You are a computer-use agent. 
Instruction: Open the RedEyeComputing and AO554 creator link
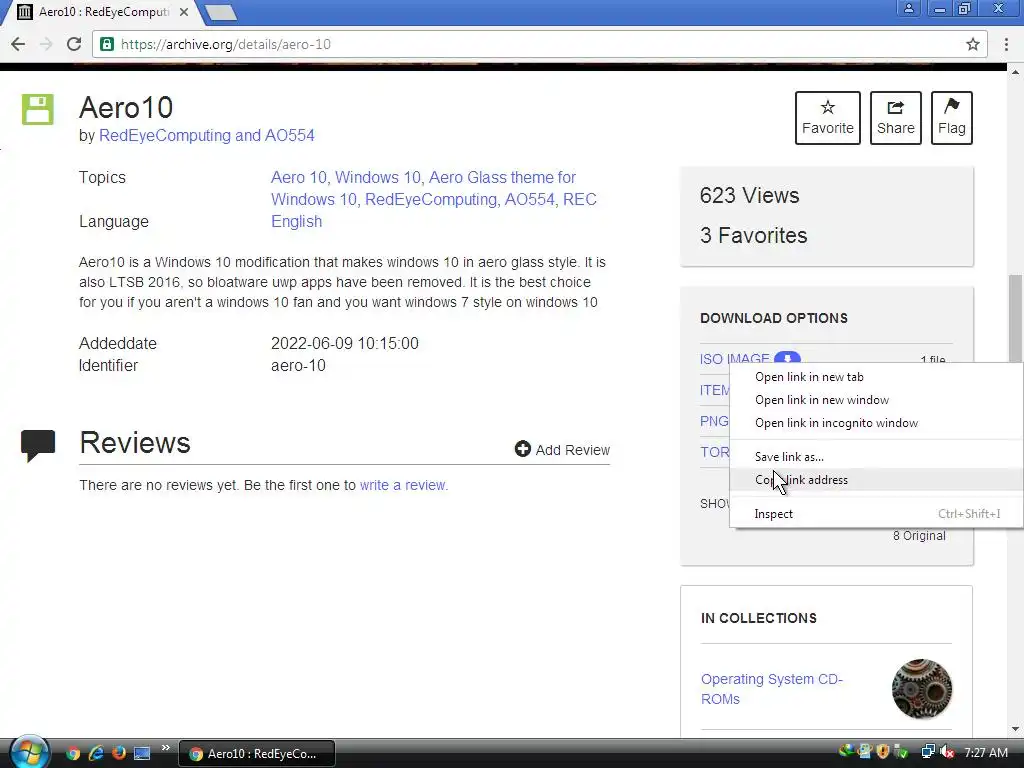point(206,135)
